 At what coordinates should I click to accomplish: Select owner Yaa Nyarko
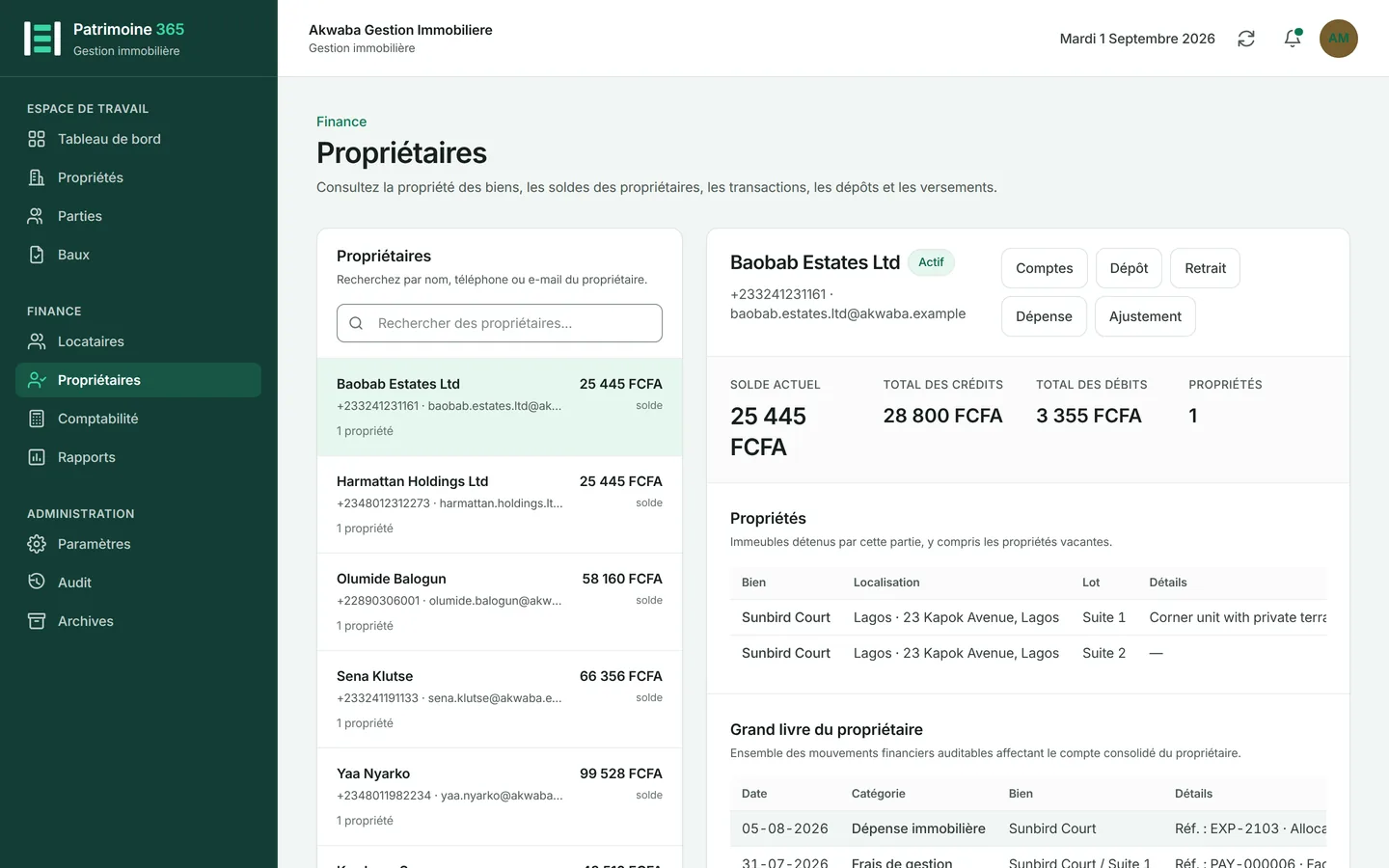(500, 797)
